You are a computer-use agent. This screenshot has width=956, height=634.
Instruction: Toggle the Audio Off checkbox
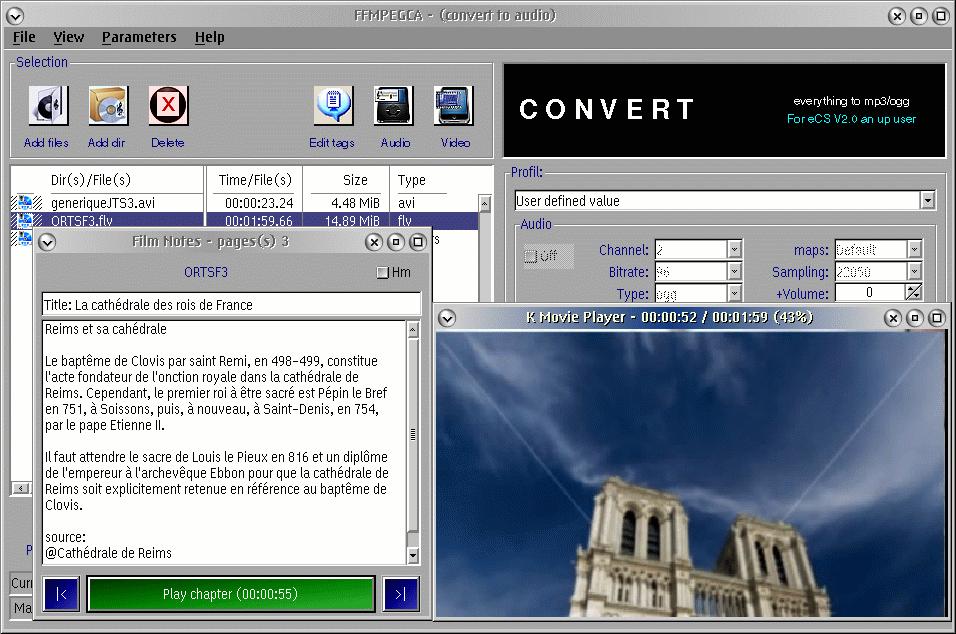coord(531,256)
